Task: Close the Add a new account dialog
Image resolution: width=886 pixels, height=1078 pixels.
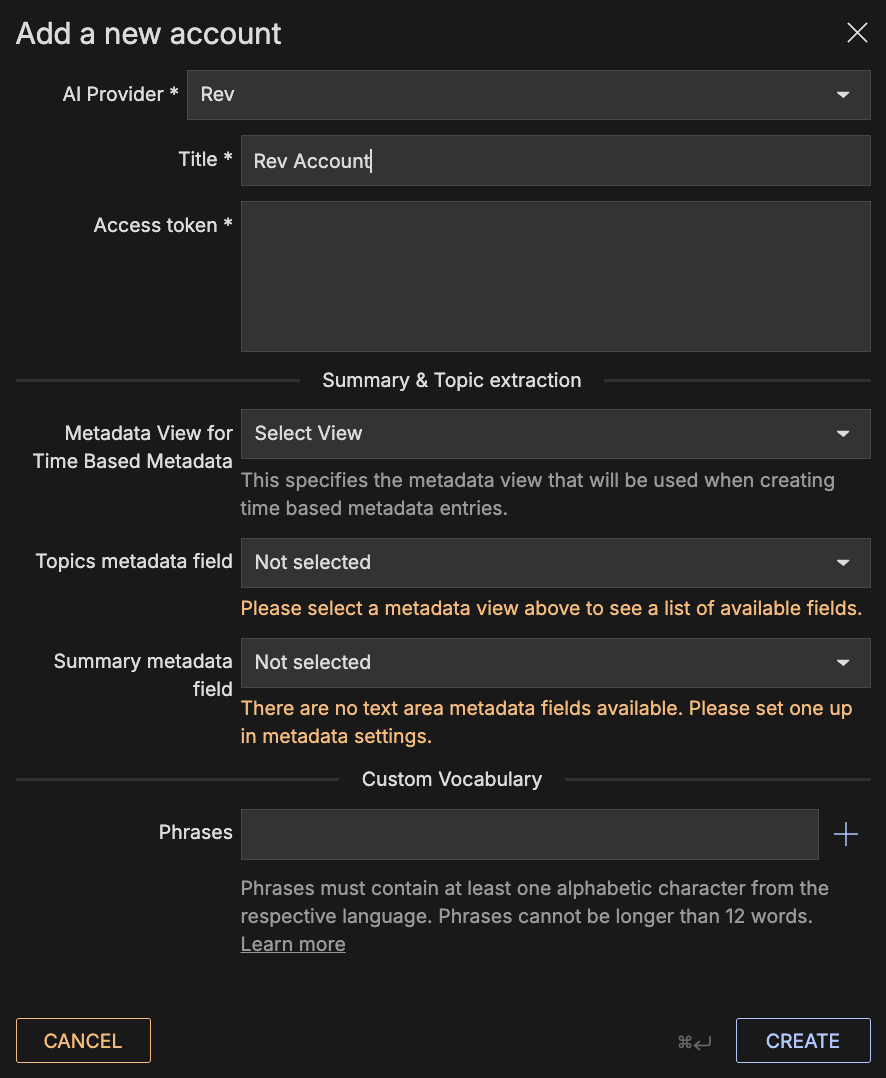Action: click(857, 33)
